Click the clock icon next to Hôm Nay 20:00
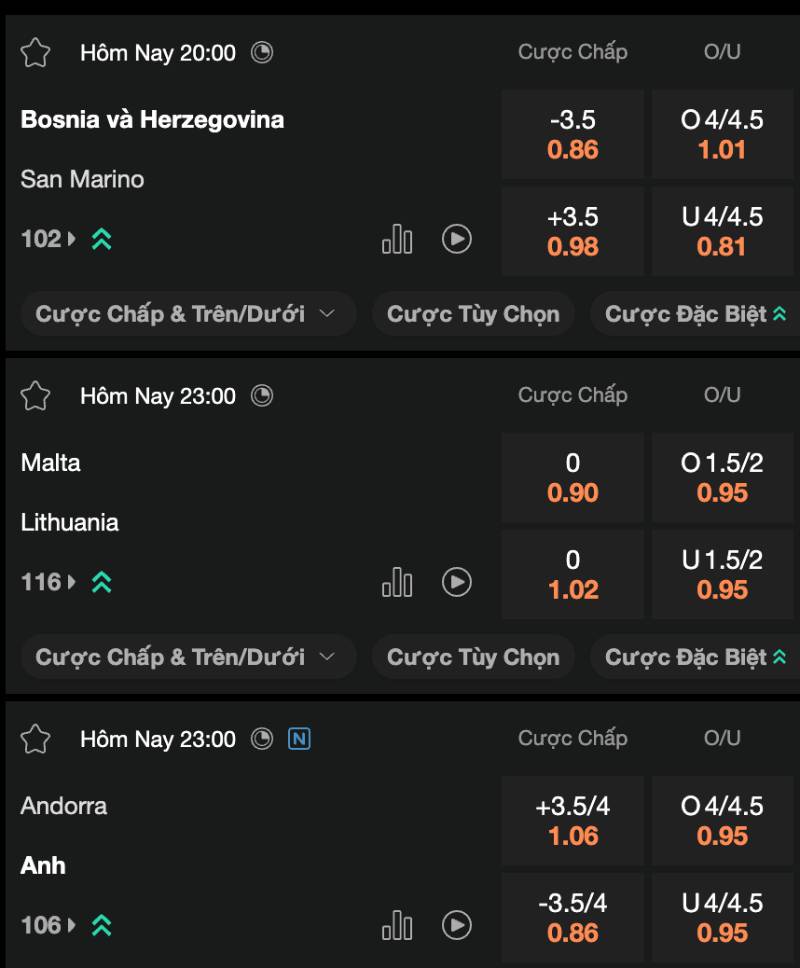The height and width of the screenshot is (968, 800). (x=262, y=52)
